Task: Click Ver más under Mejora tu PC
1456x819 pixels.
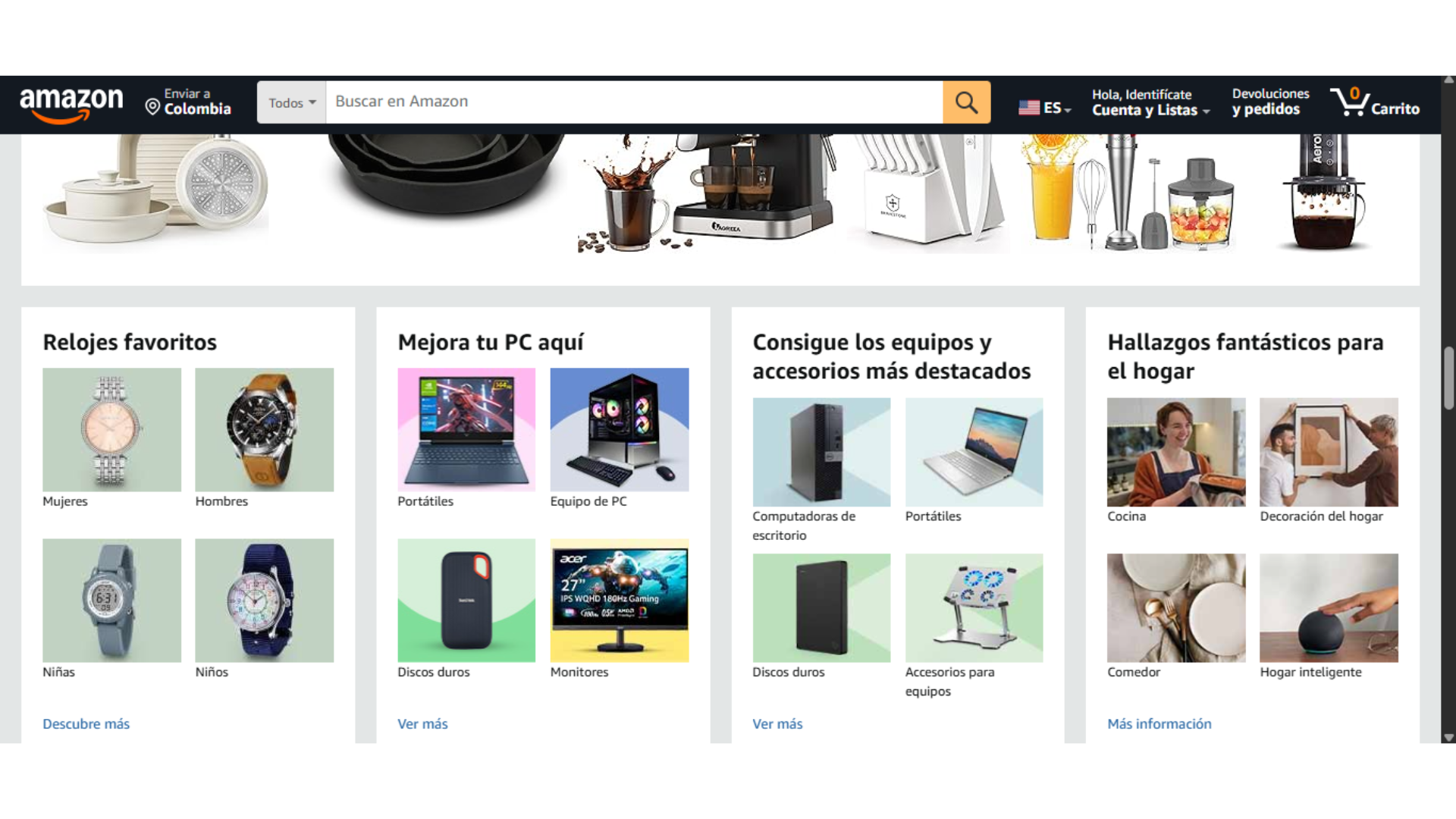Action: pyautogui.click(x=422, y=723)
